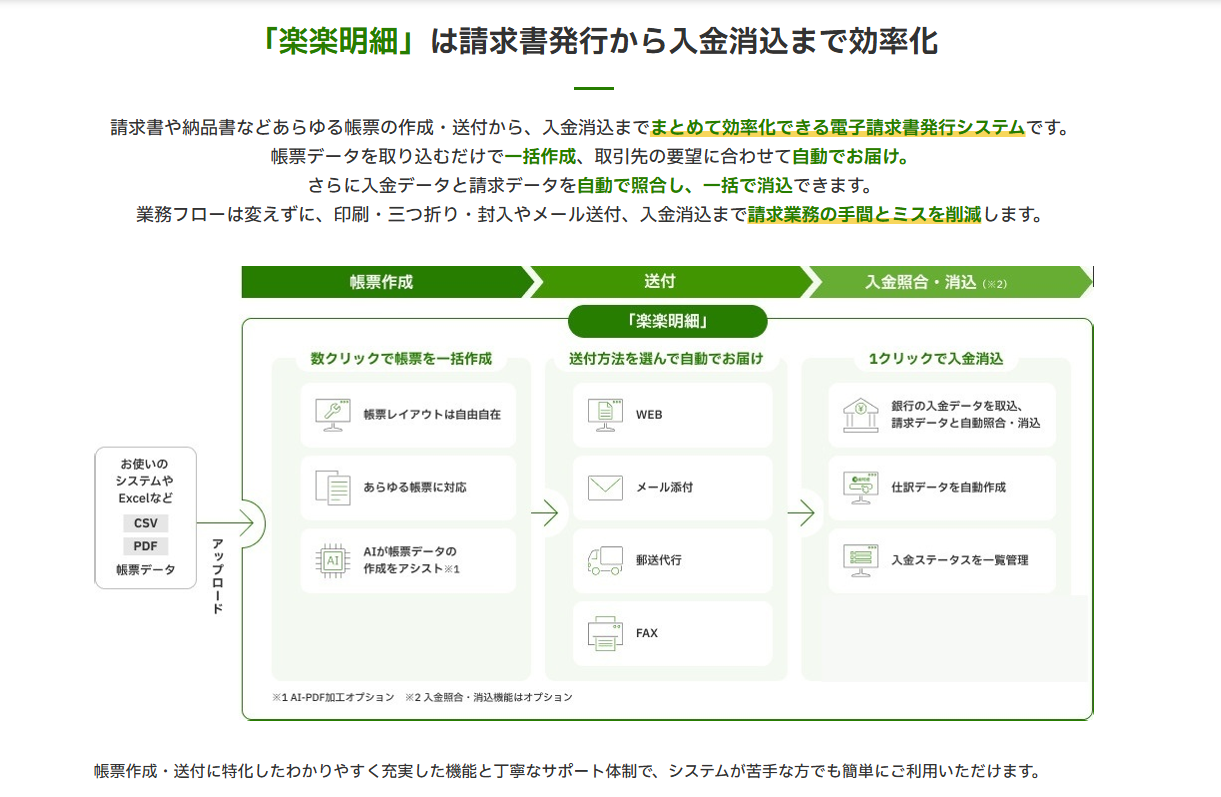Click the 数クリックで帳票を一括作成 heading
Screen dimensions: 1221x797
[x=401, y=359]
